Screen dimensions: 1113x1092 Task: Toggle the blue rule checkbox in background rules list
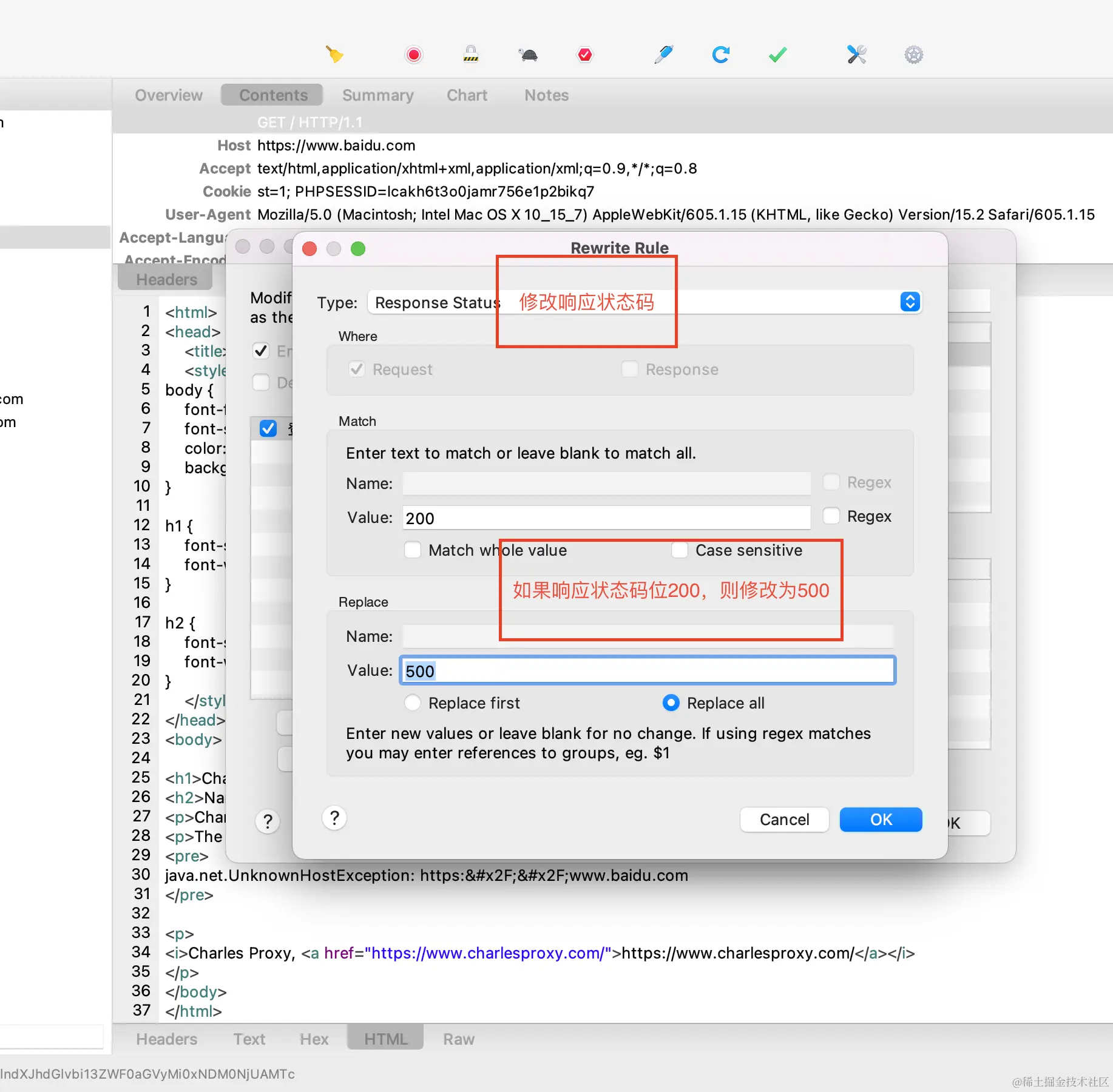pos(268,428)
